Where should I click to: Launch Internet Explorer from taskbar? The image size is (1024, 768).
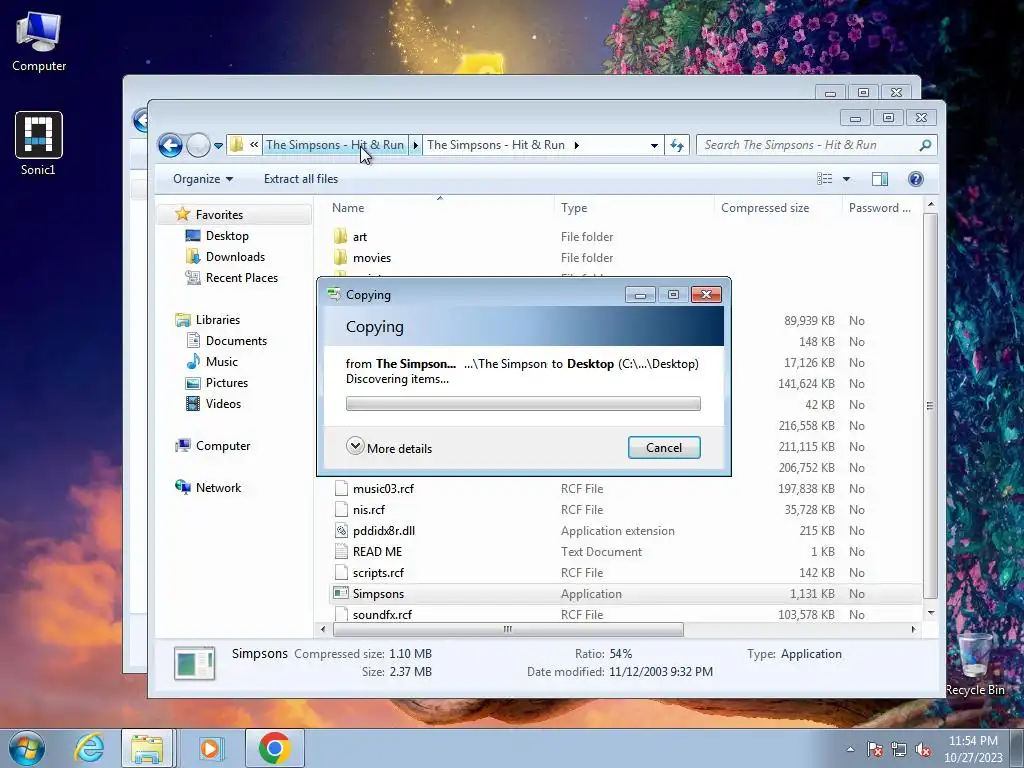coord(89,748)
